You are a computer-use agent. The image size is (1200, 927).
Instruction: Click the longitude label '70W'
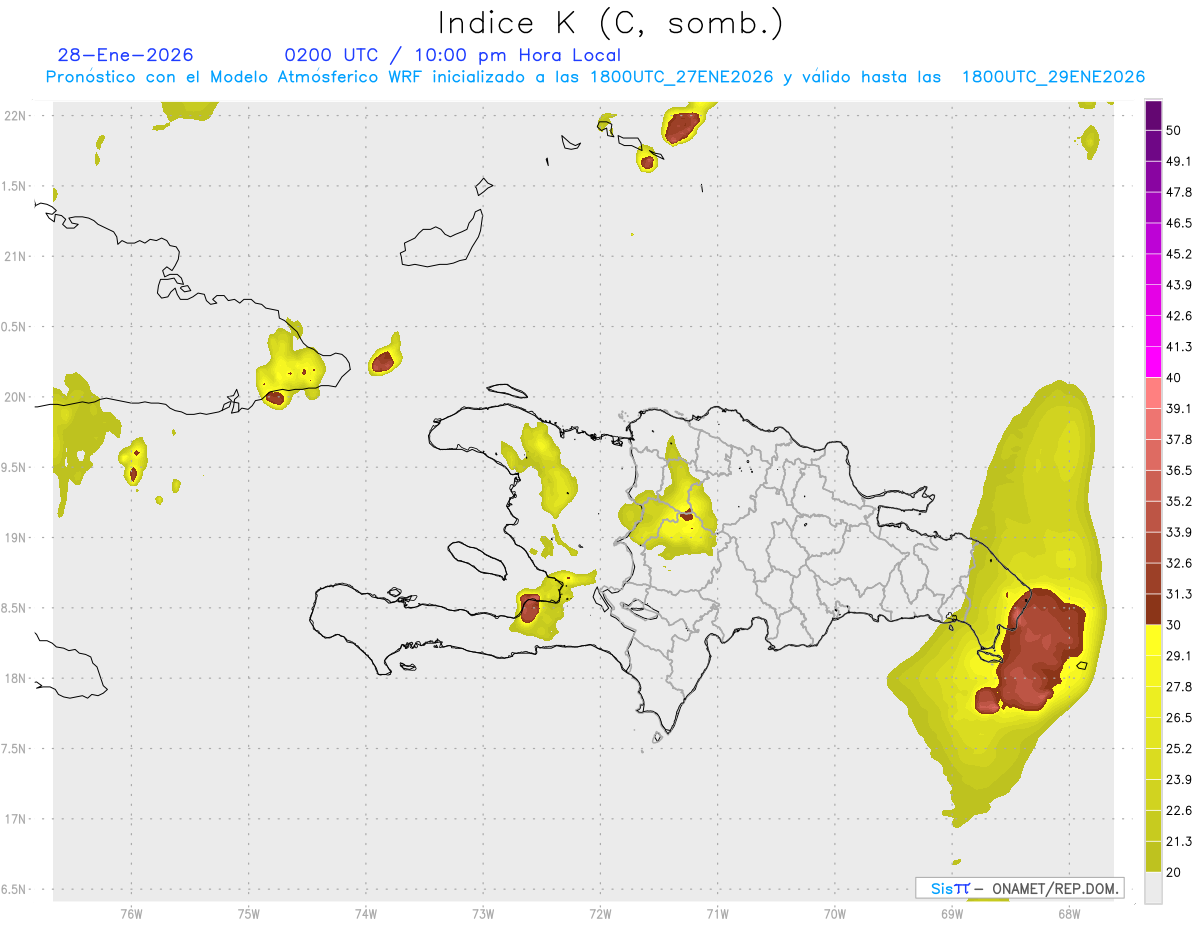(x=835, y=913)
